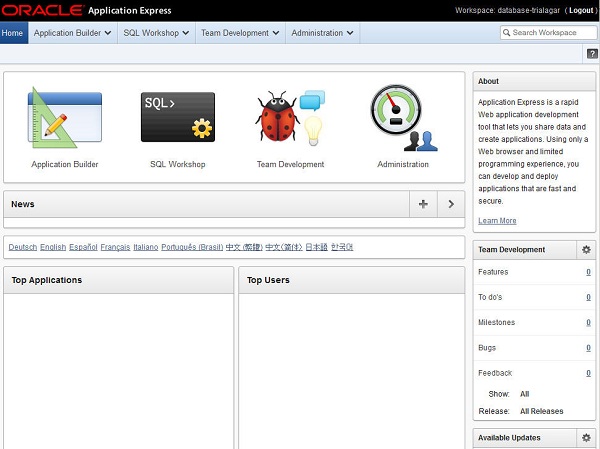Switch language to Korean

click(342, 247)
